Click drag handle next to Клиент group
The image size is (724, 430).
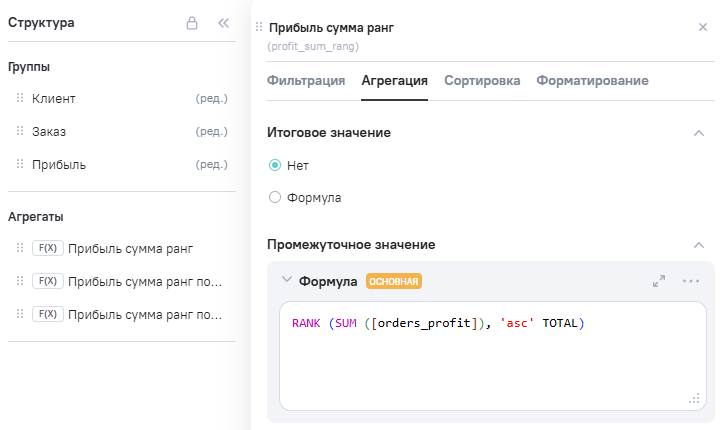pos(20,99)
